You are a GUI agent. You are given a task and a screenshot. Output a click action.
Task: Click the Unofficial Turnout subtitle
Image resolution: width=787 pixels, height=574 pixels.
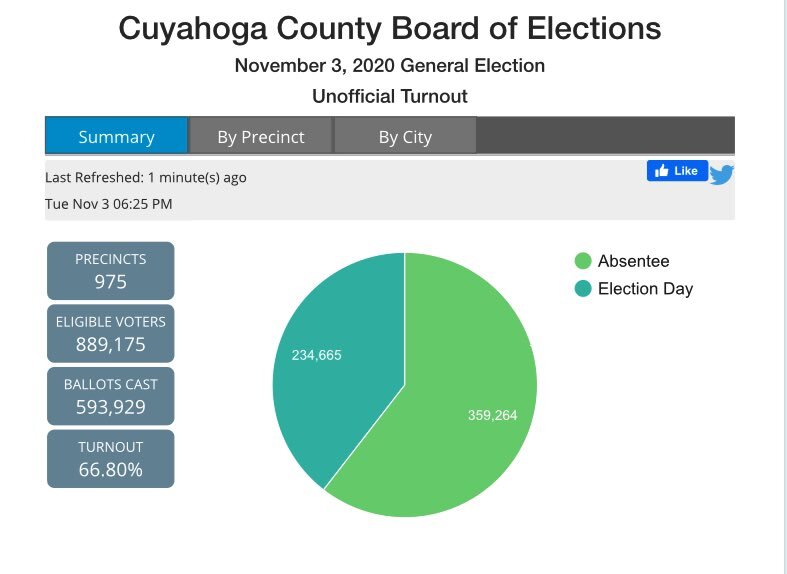(390, 96)
